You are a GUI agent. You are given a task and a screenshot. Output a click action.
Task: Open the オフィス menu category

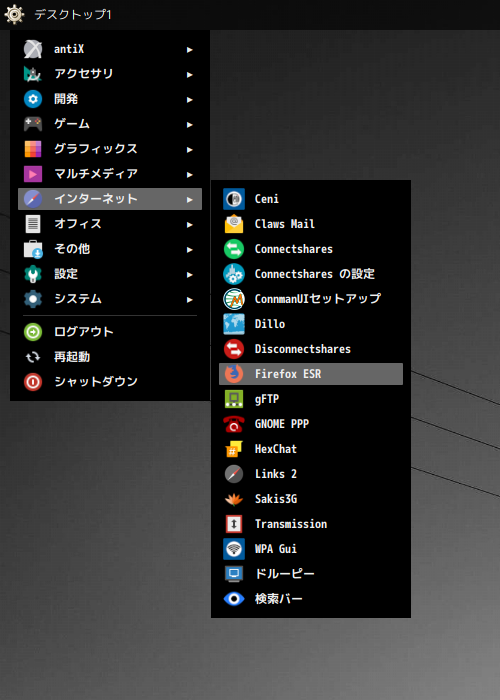coord(110,224)
